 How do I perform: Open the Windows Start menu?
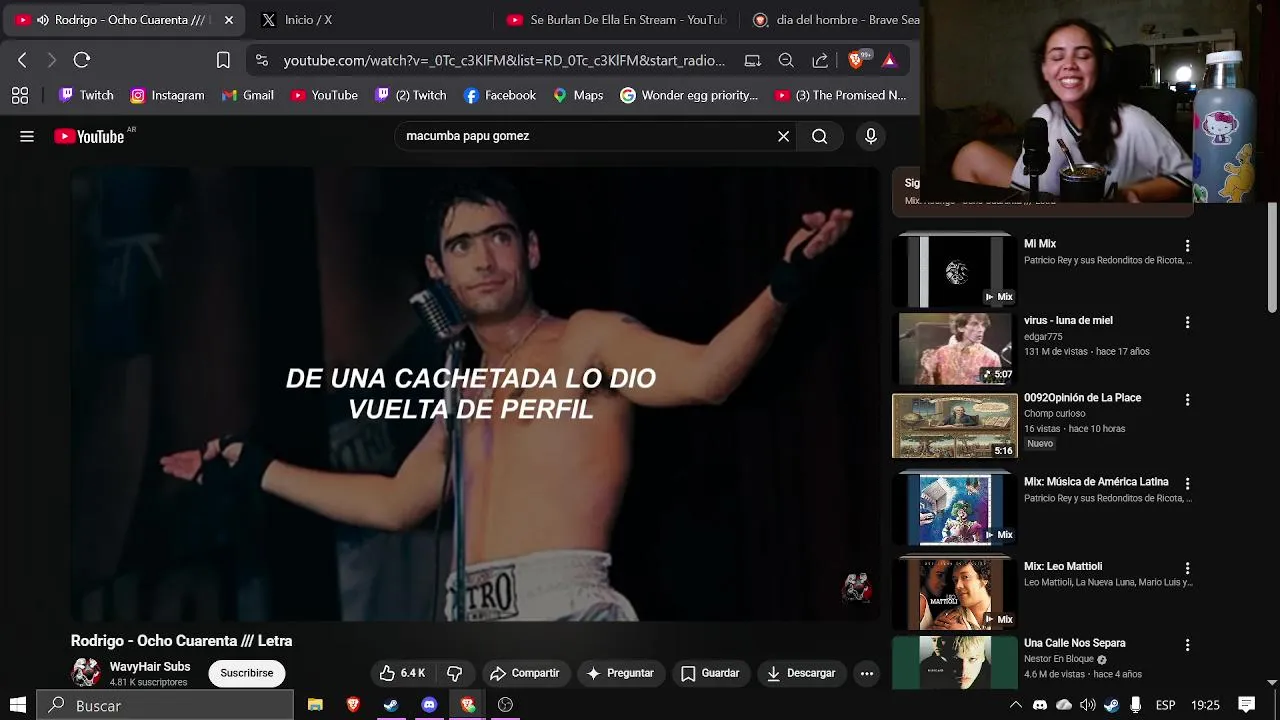17,705
